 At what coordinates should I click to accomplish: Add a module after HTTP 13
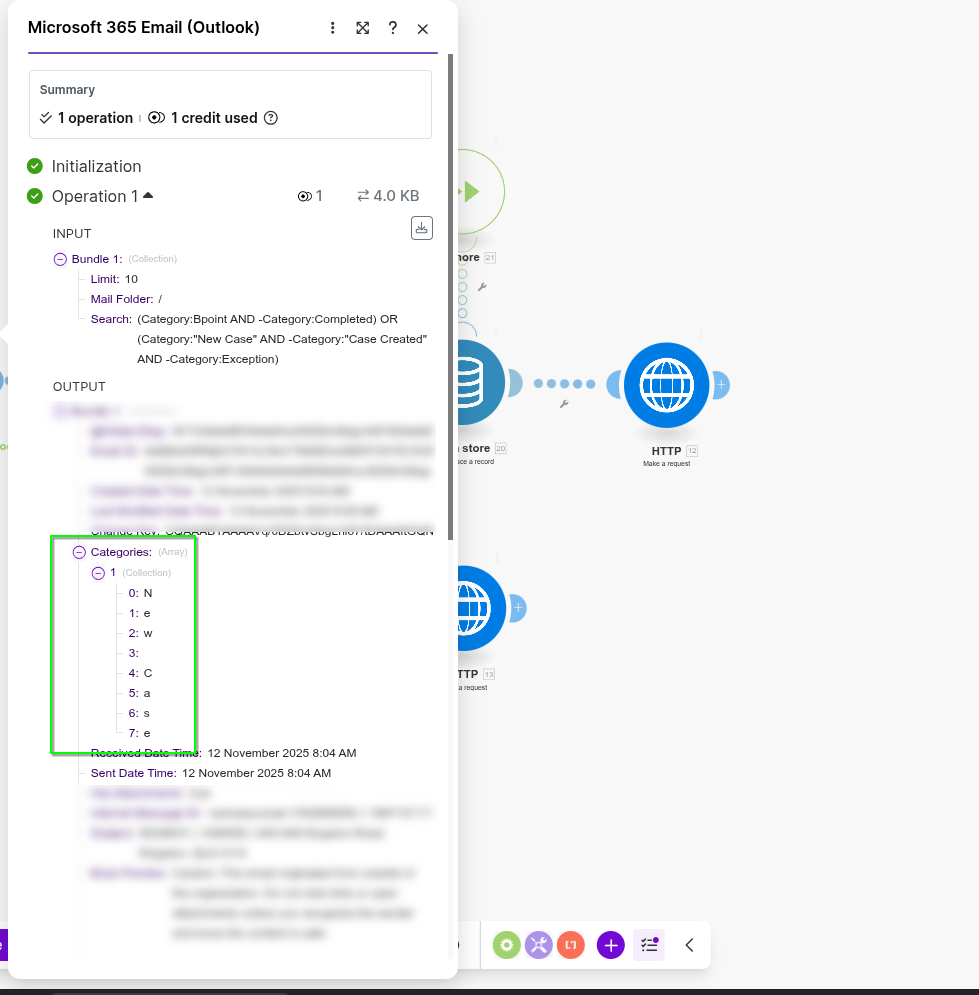pyautogui.click(x=518, y=608)
